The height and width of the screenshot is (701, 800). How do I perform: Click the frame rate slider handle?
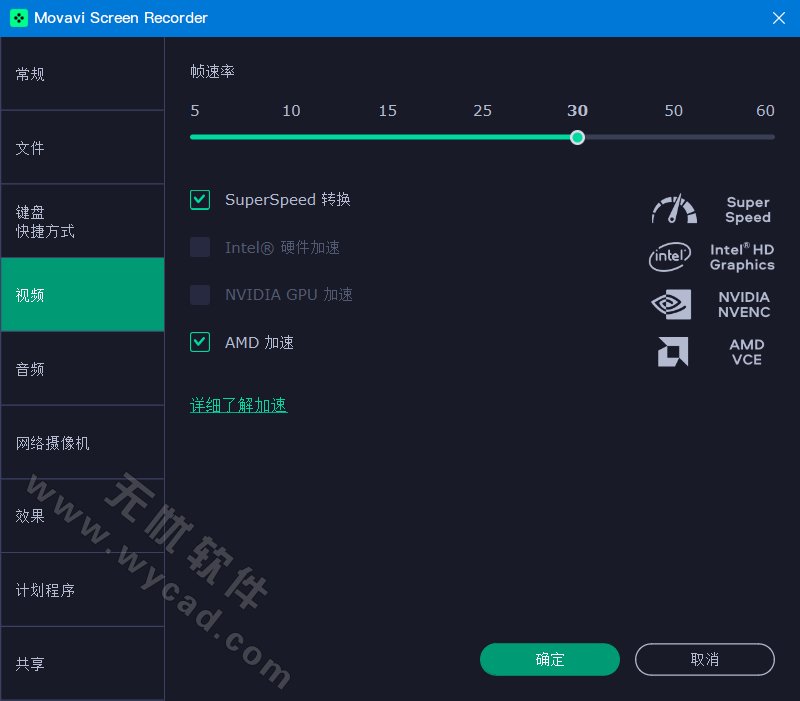[577, 137]
